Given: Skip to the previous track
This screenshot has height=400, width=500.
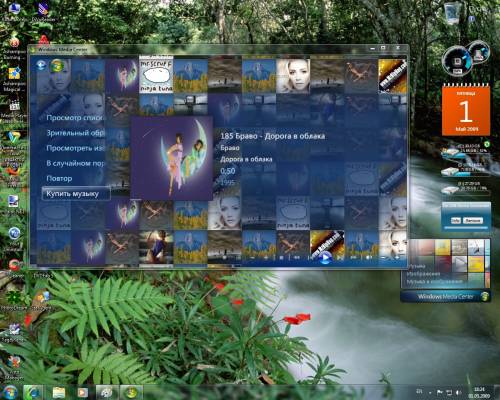Looking at the screenshot, I should [x=311, y=258].
